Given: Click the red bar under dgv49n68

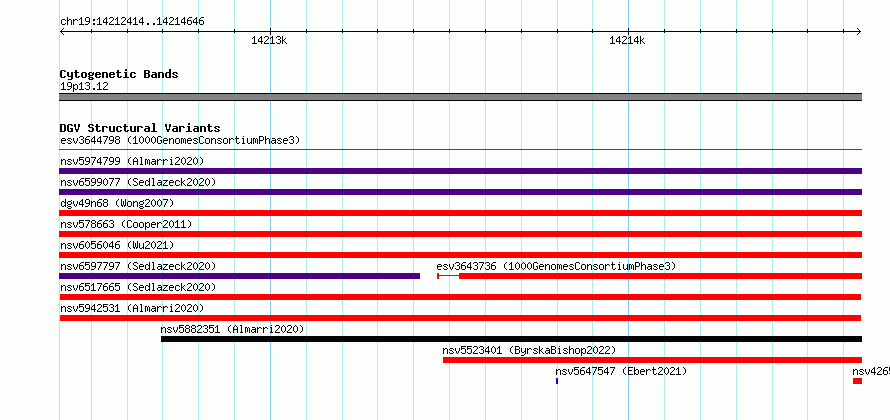Looking at the screenshot, I should pos(461,213).
